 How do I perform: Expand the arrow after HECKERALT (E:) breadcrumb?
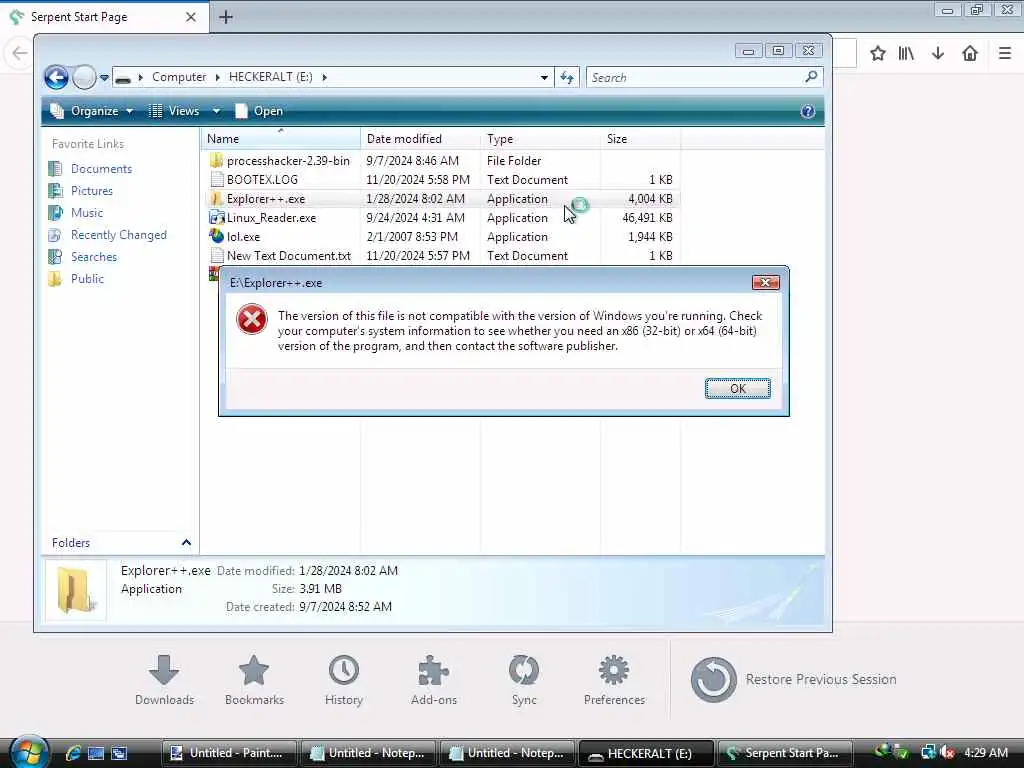point(325,77)
